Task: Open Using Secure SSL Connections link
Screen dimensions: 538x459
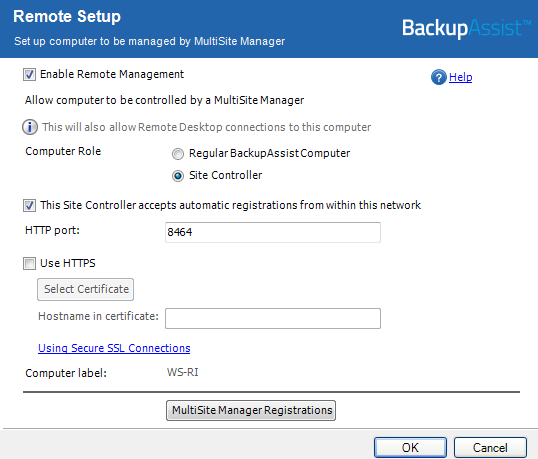Action: [114, 348]
